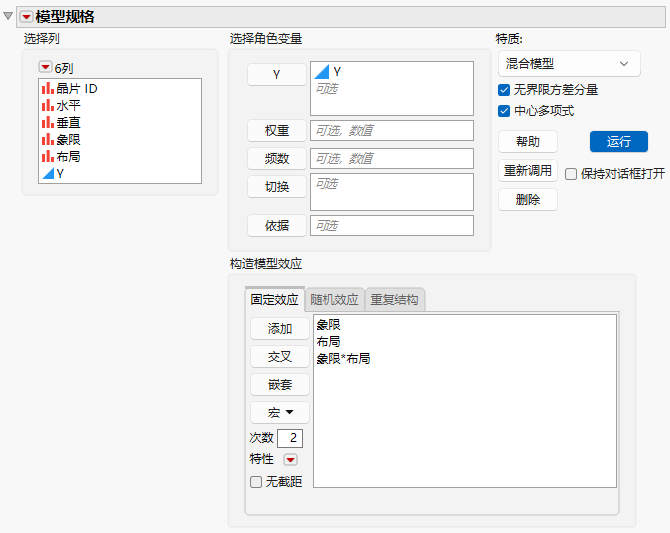670x533 pixels.
Task: Click the 添加 effect button
Action: [x=280, y=329]
